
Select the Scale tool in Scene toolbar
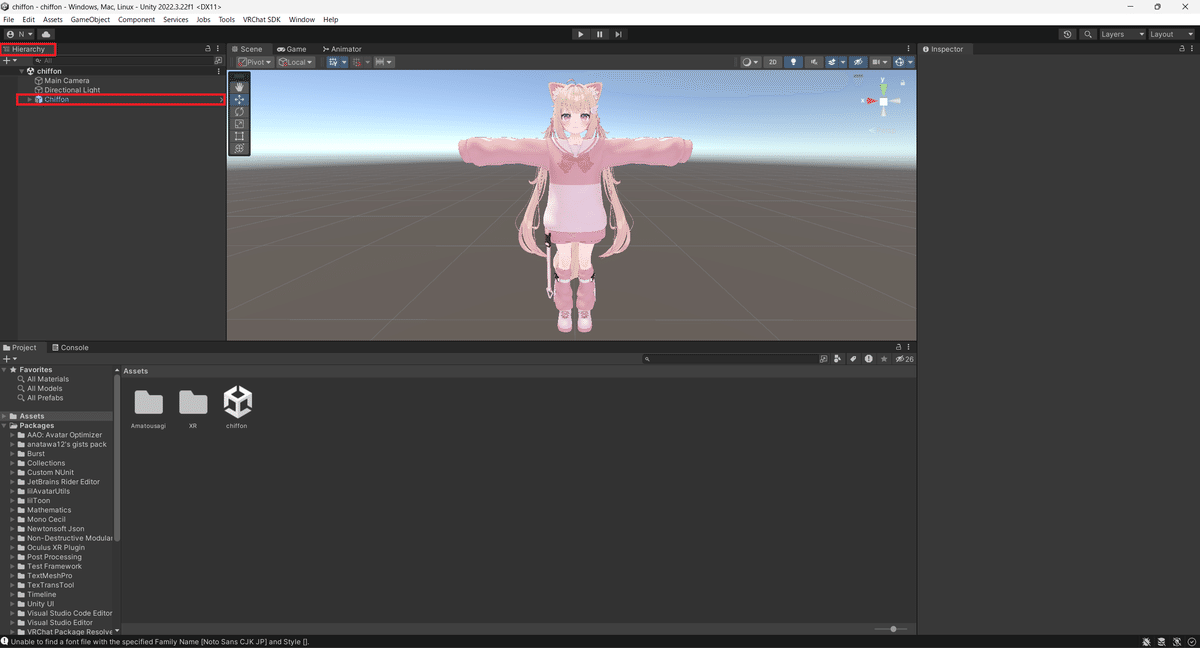(x=239, y=124)
